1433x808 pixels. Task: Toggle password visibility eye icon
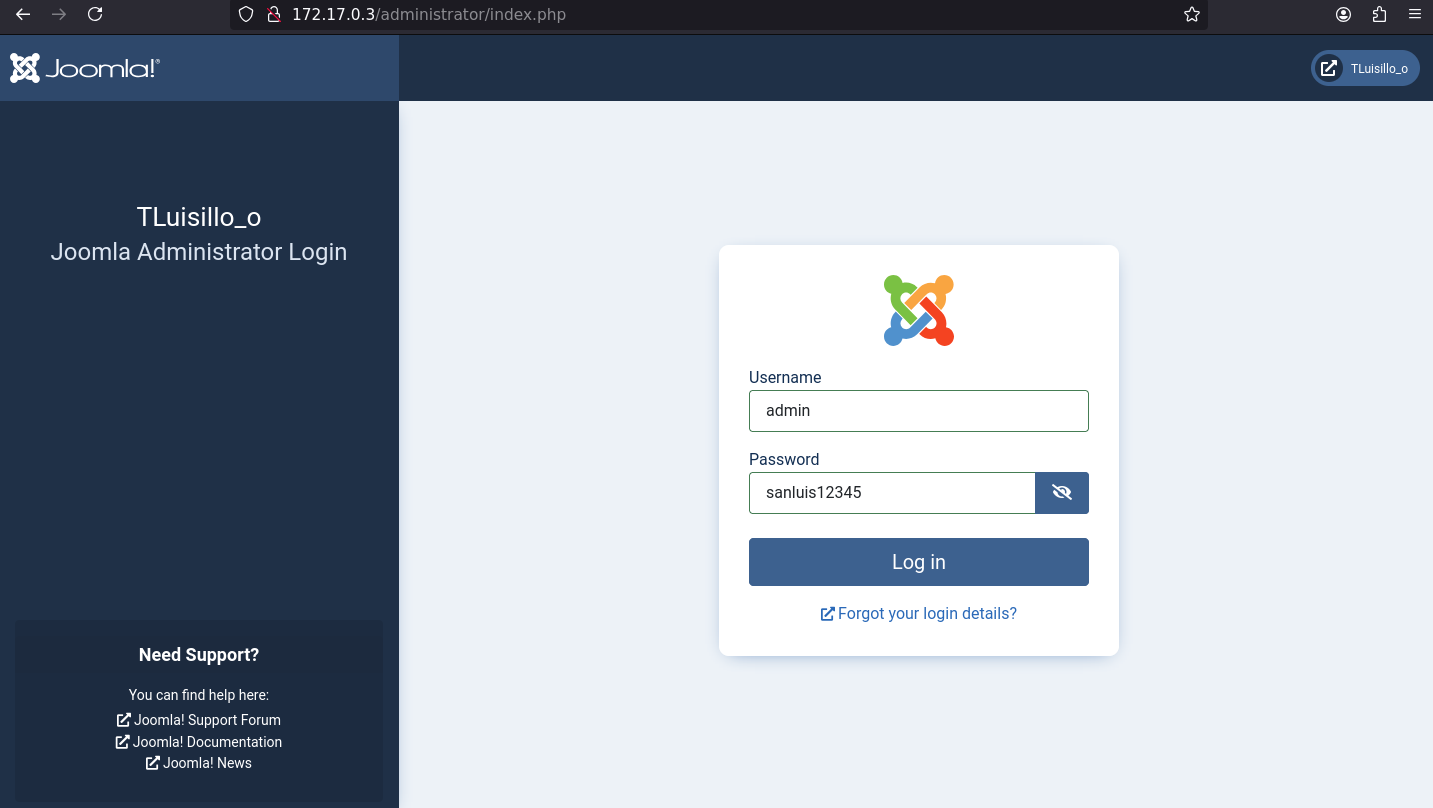(x=1062, y=493)
